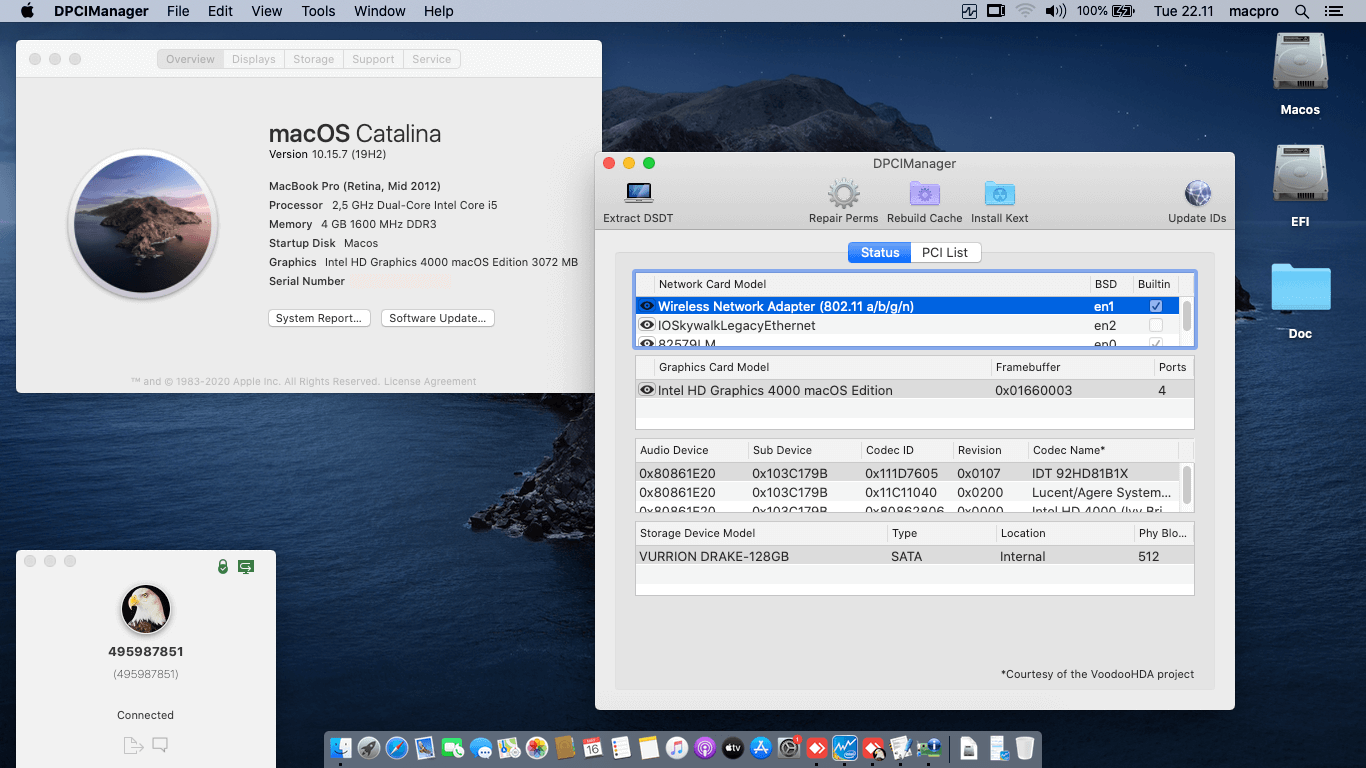This screenshot has height=768, width=1366.
Task: Open the Doc folder on desktop
Action: coord(1300,288)
